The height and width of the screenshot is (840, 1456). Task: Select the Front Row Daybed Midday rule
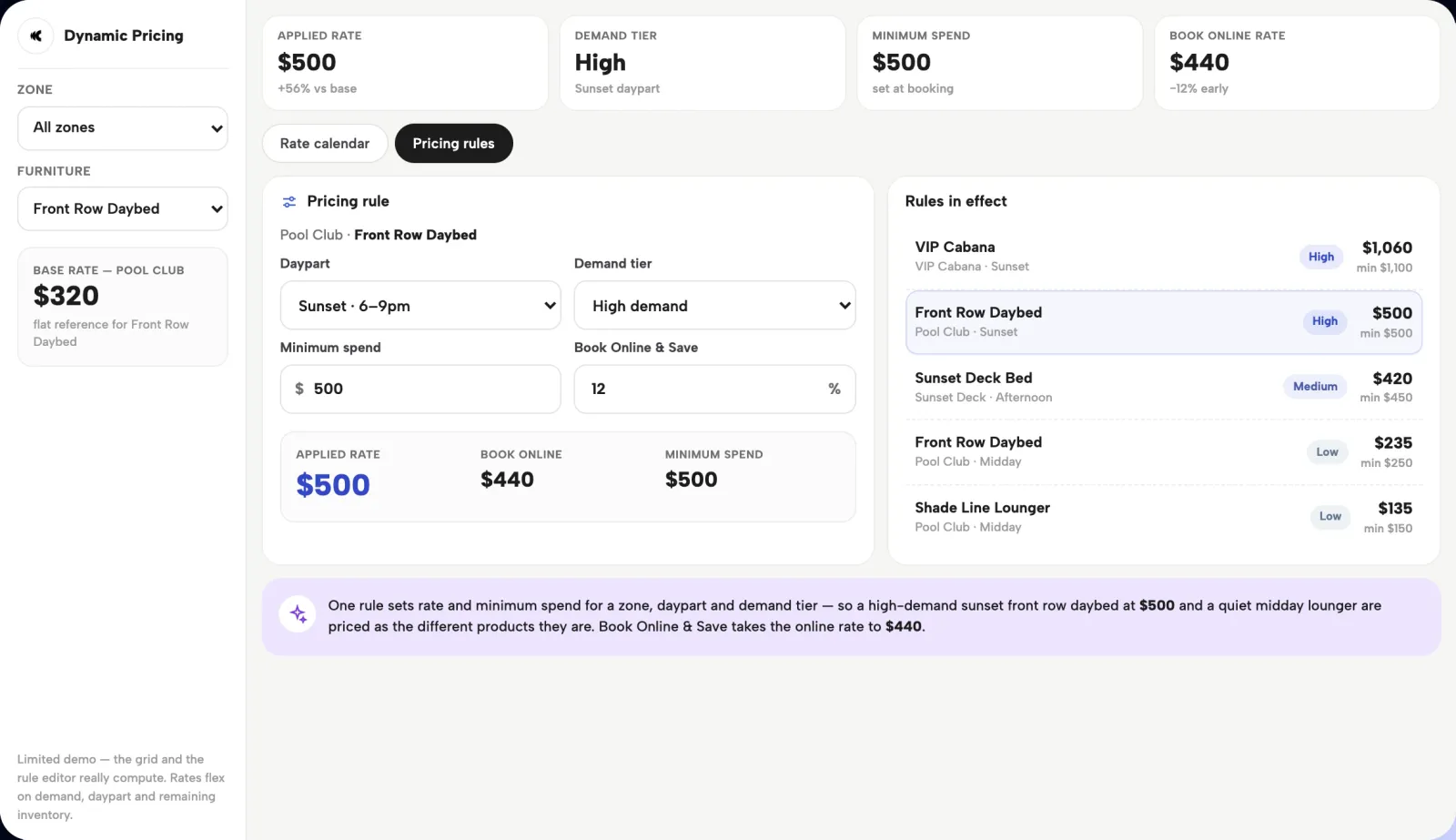(1163, 452)
